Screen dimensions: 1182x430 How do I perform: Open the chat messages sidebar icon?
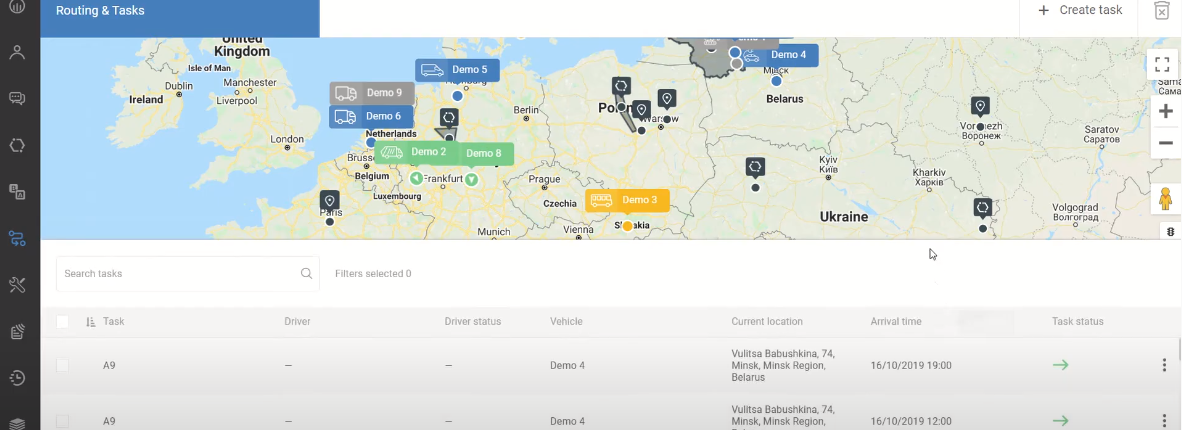tap(17, 99)
